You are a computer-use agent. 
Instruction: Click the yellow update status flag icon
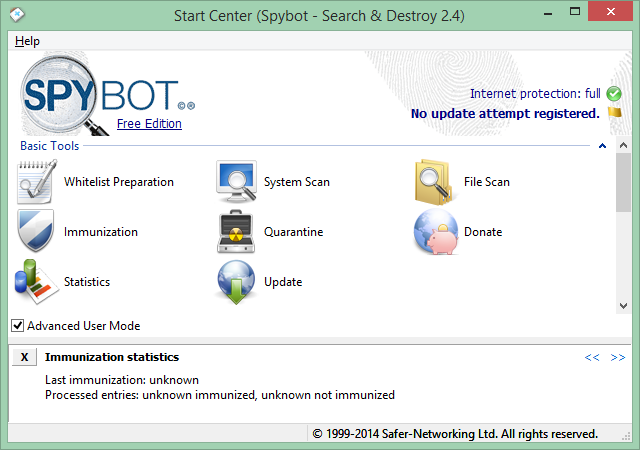click(614, 112)
